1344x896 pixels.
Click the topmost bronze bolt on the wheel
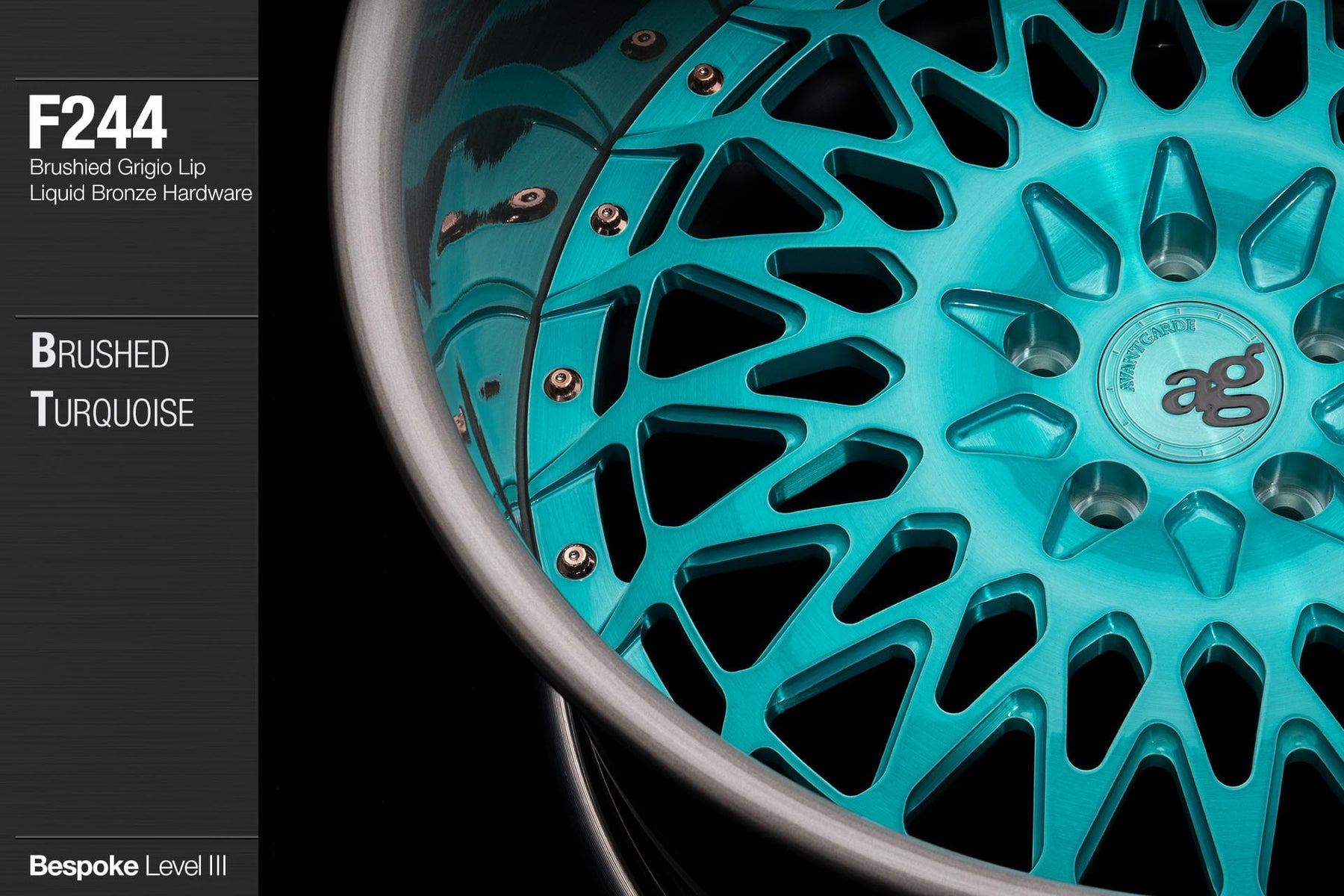642,43
